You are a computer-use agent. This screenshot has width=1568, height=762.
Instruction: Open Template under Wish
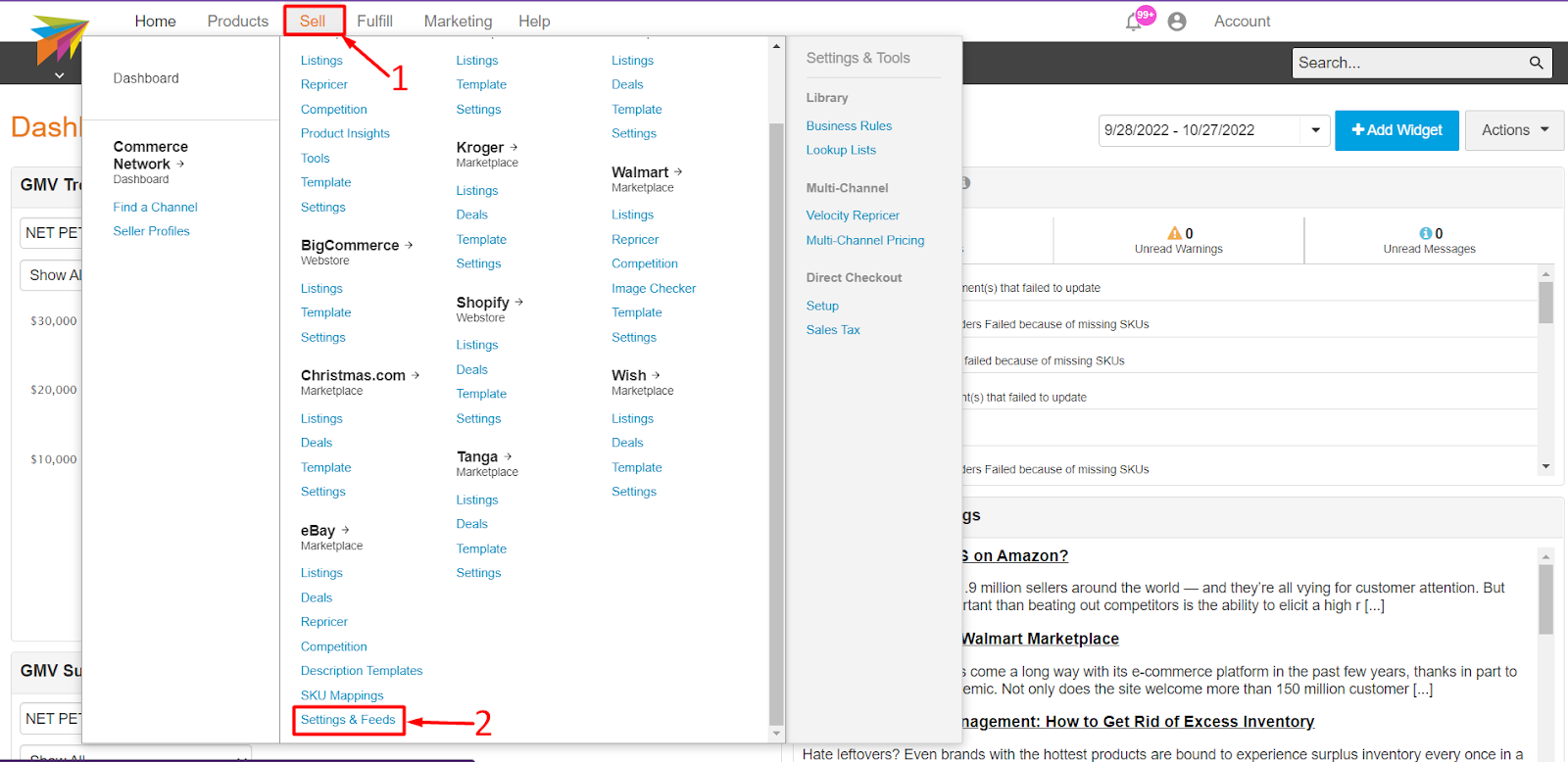coord(637,467)
